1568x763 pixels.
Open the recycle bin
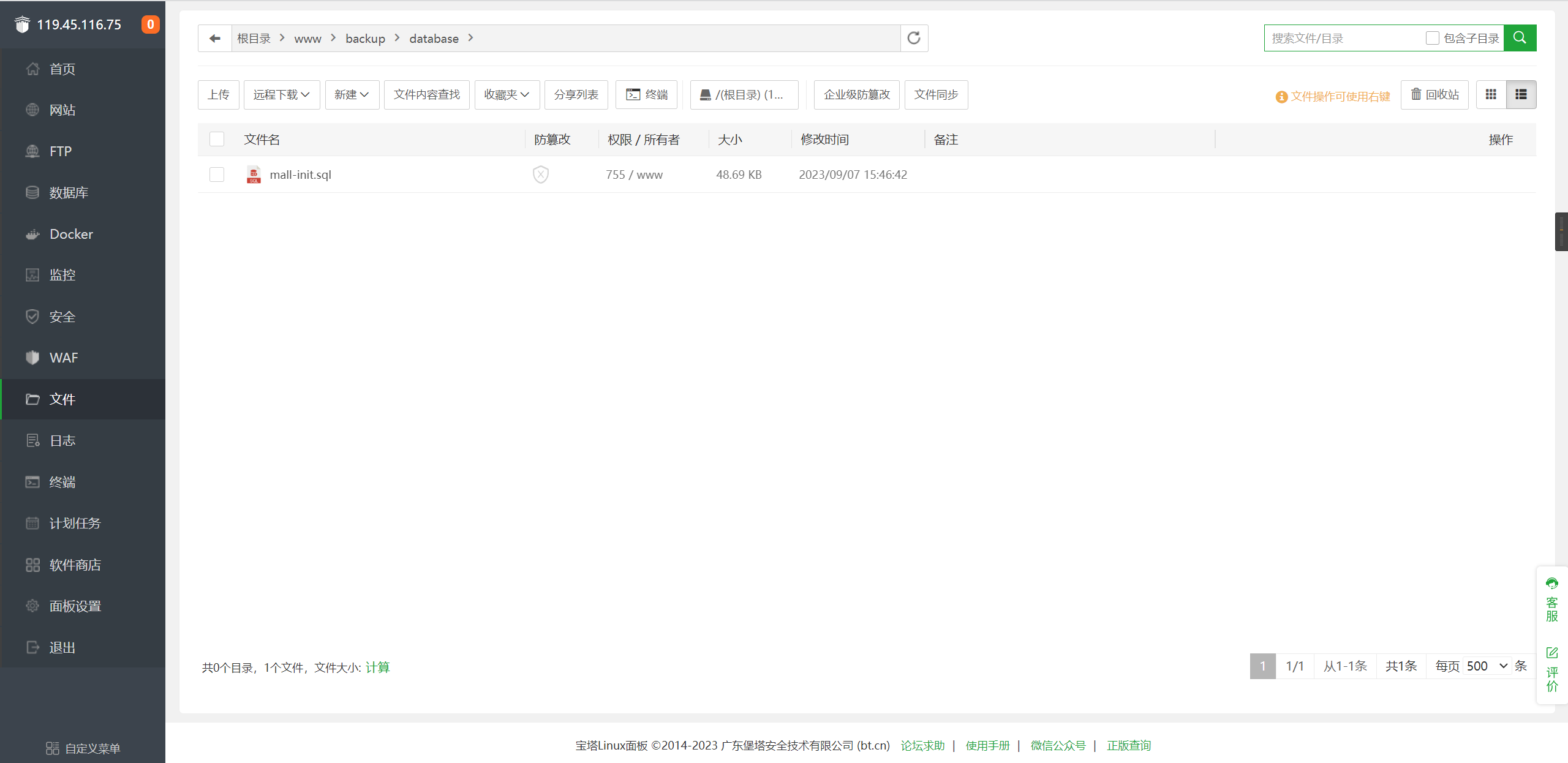point(1434,95)
